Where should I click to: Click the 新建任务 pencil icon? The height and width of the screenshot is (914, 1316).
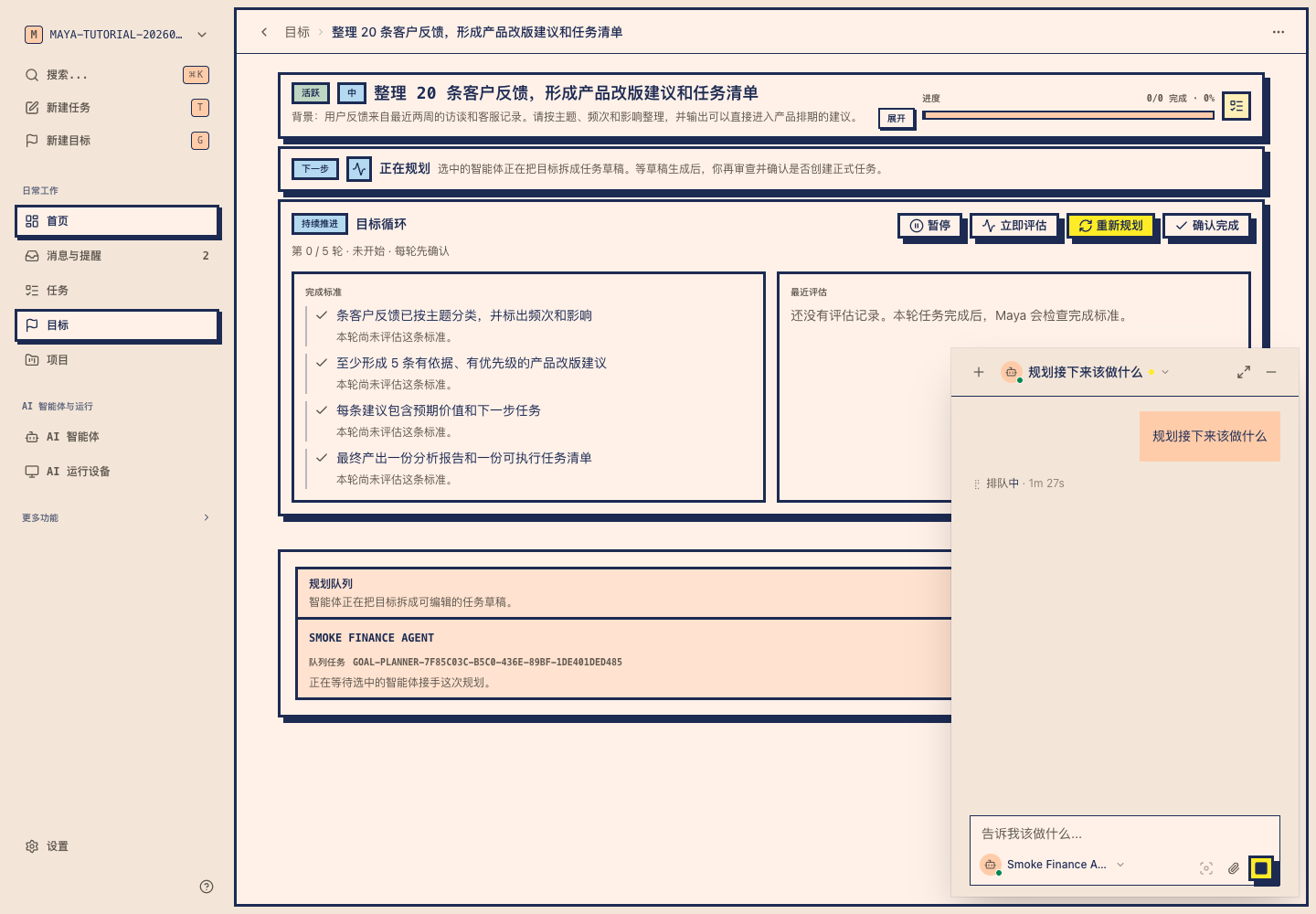point(32,108)
